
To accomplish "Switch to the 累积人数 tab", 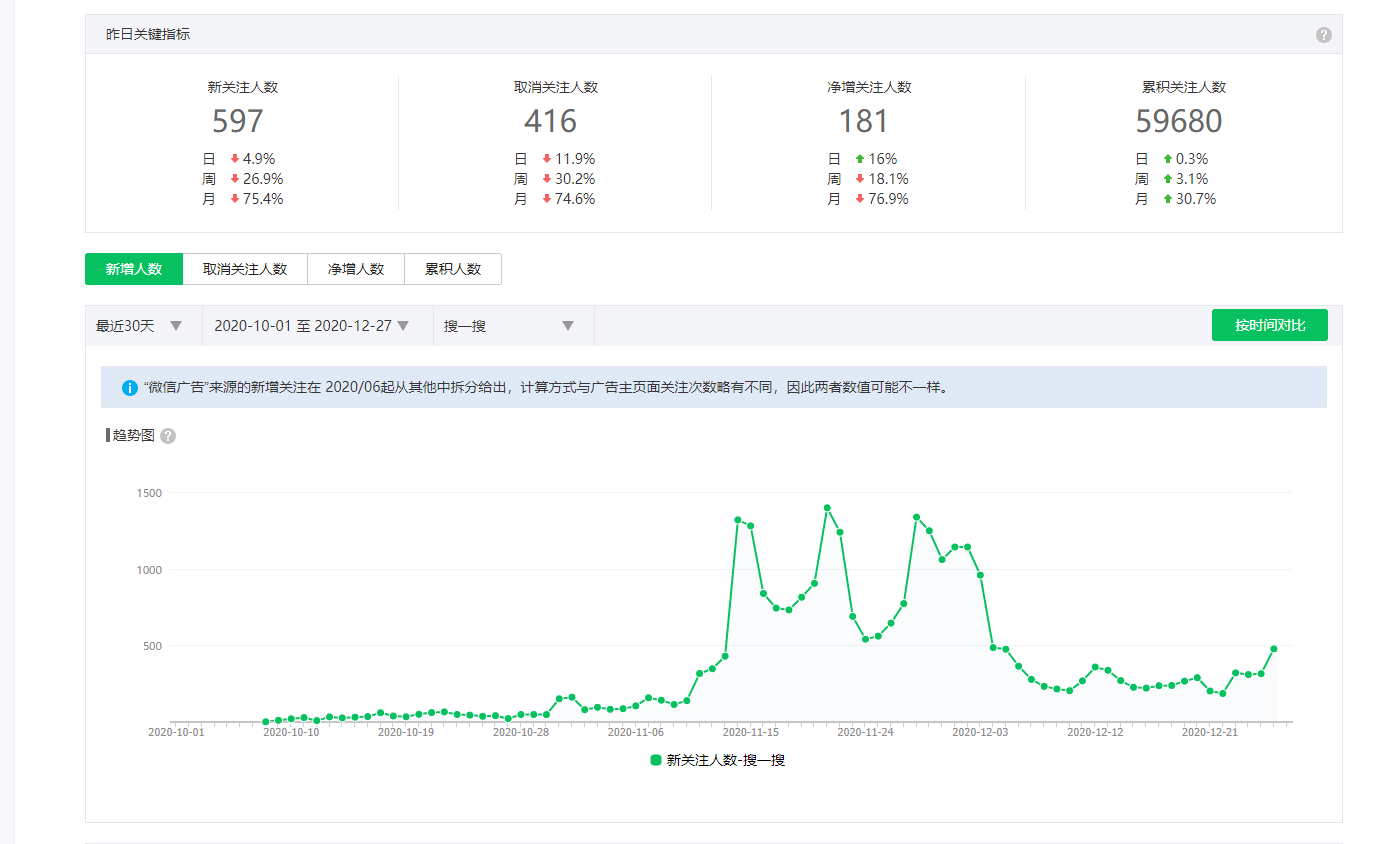I will 453,269.
